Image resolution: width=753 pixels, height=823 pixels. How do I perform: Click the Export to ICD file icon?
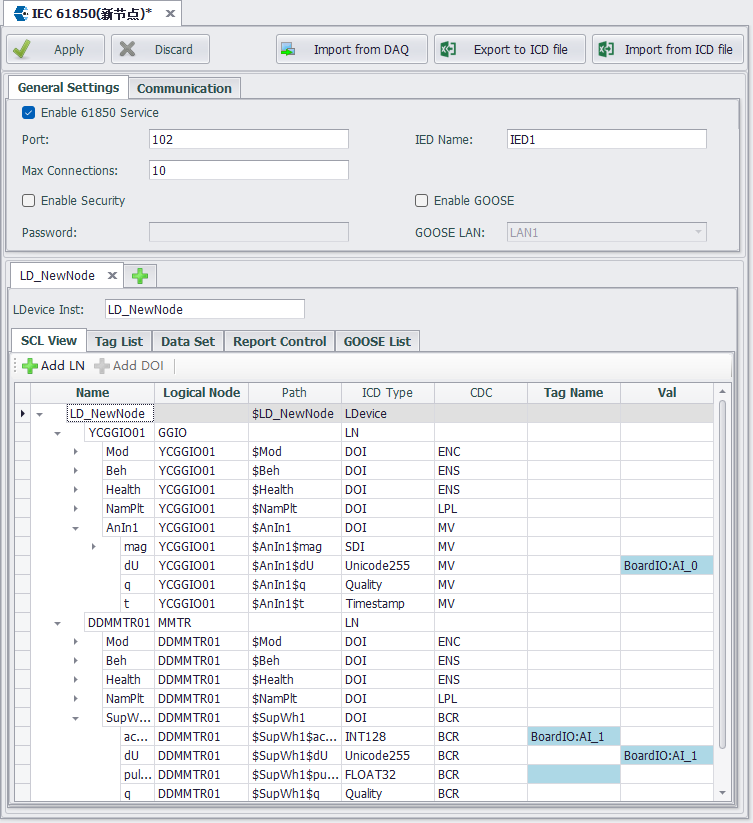point(449,49)
